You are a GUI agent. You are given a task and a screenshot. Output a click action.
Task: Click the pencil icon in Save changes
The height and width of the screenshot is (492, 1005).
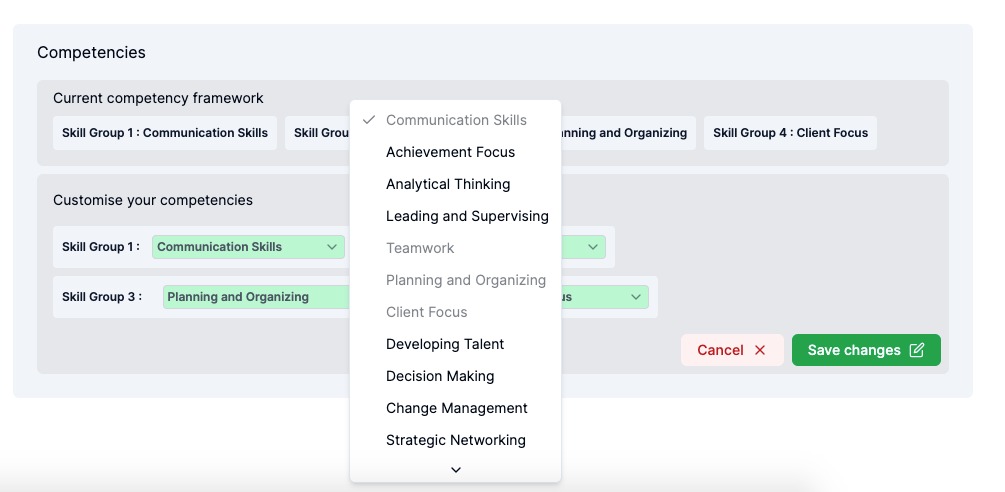(917, 350)
